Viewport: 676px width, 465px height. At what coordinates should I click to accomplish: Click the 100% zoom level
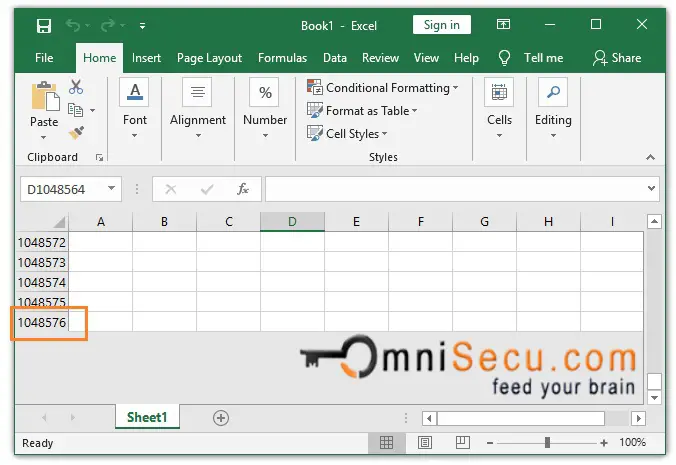click(x=632, y=442)
